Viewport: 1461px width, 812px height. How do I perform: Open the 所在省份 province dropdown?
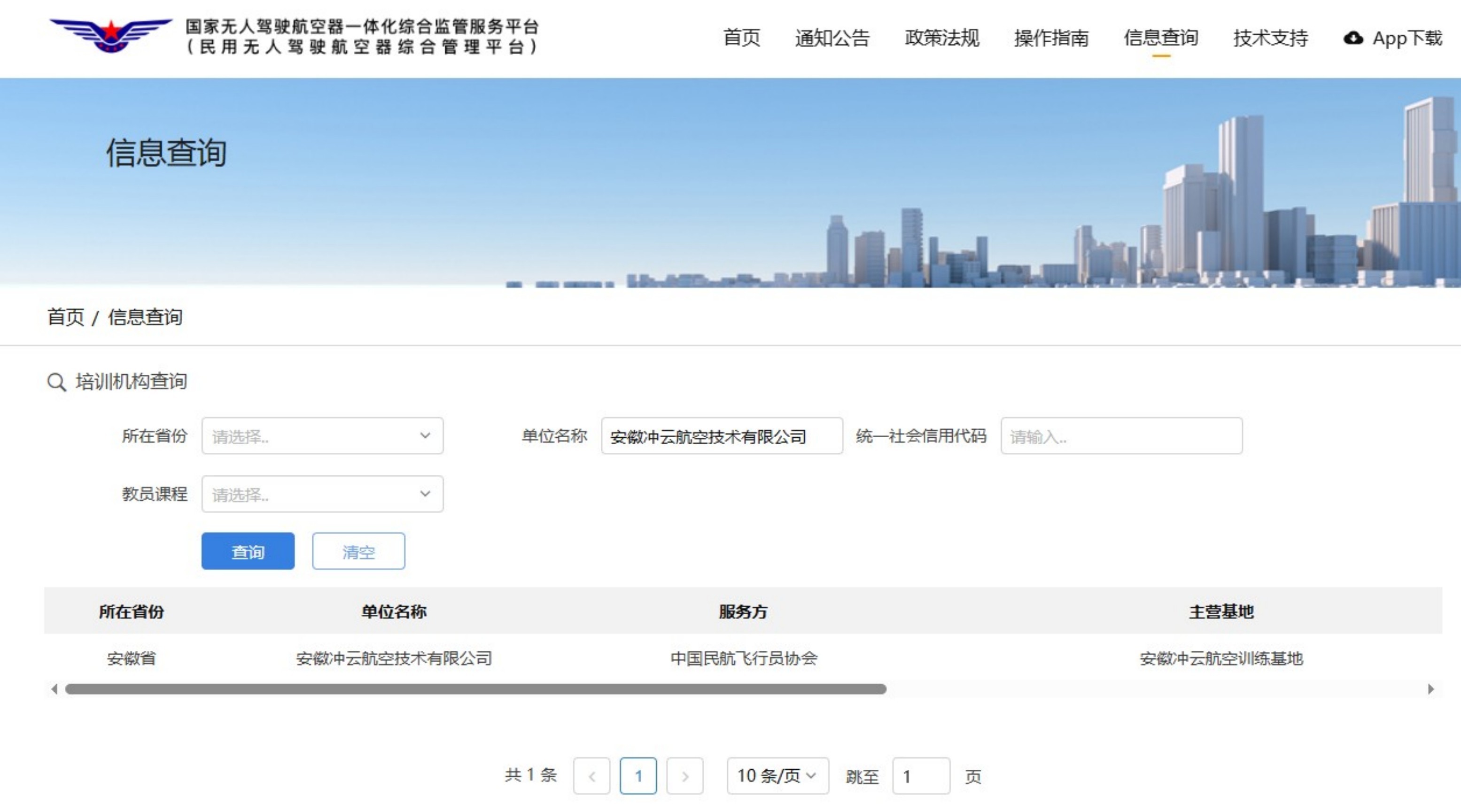(x=322, y=436)
